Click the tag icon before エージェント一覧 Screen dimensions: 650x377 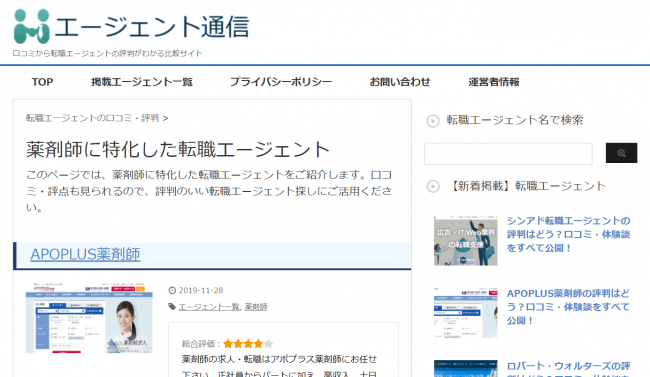[x=172, y=306]
